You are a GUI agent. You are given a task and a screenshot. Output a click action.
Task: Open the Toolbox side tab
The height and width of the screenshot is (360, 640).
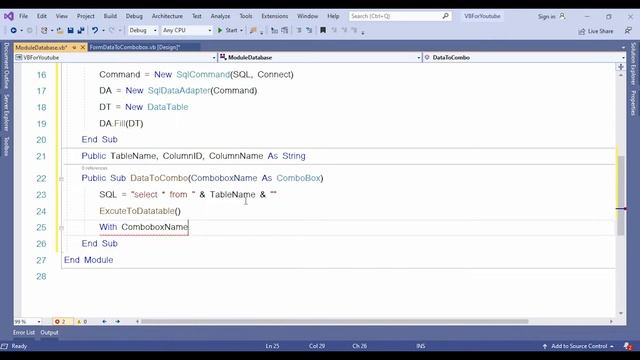tap(6, 146)
